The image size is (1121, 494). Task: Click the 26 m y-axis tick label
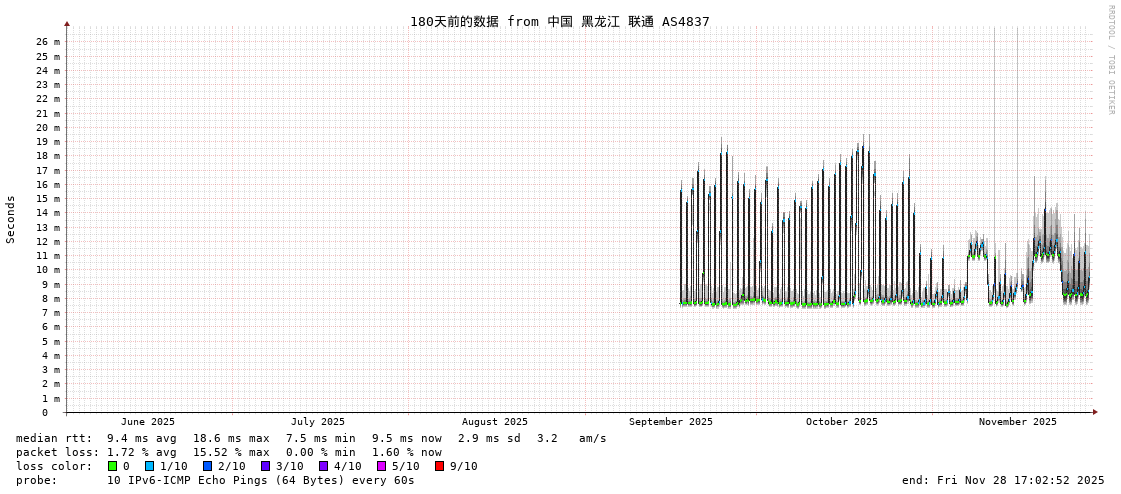49,42
